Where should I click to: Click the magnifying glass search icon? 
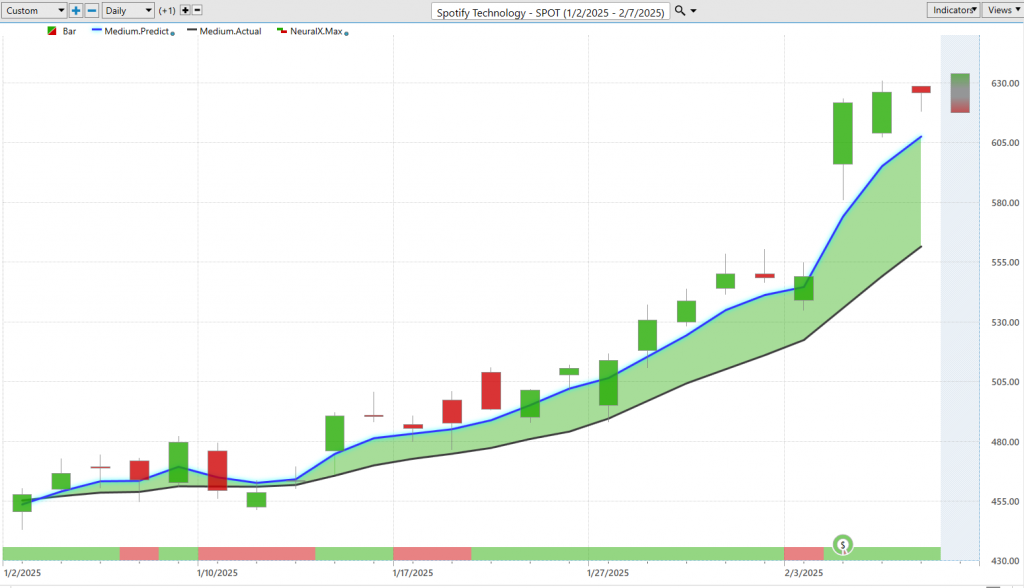[680, 10]
